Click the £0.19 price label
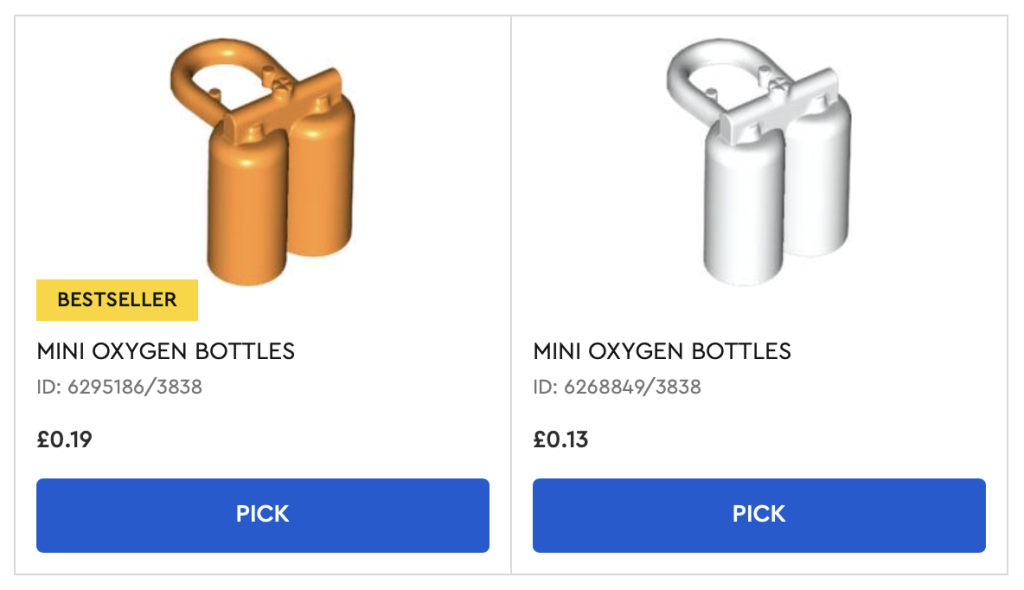 64,439
